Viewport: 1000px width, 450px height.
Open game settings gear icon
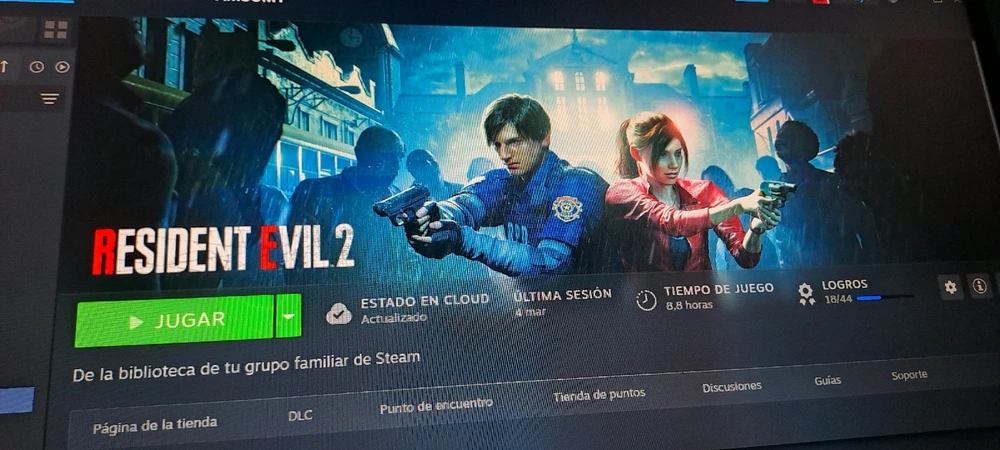pos(950,287)
